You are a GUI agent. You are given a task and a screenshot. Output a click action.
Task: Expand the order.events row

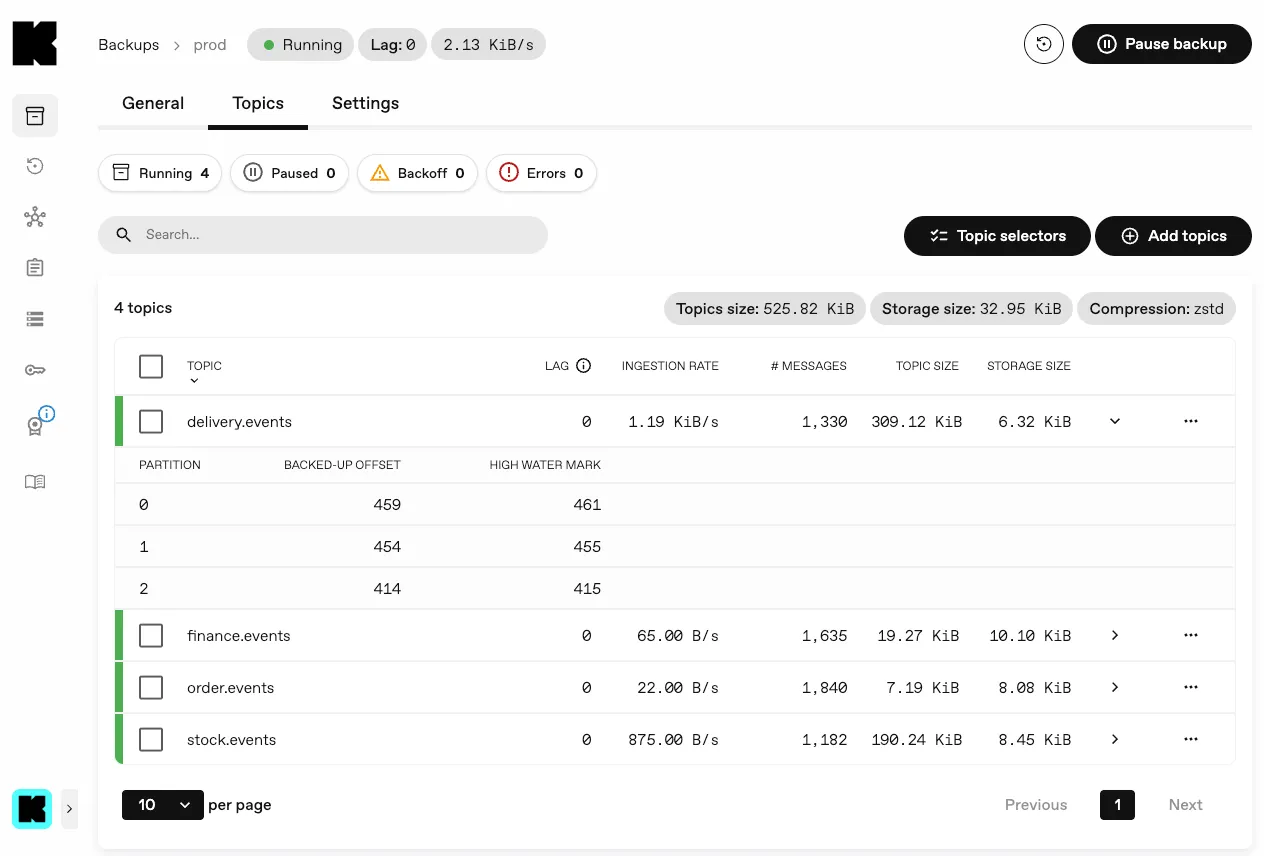1115,688
